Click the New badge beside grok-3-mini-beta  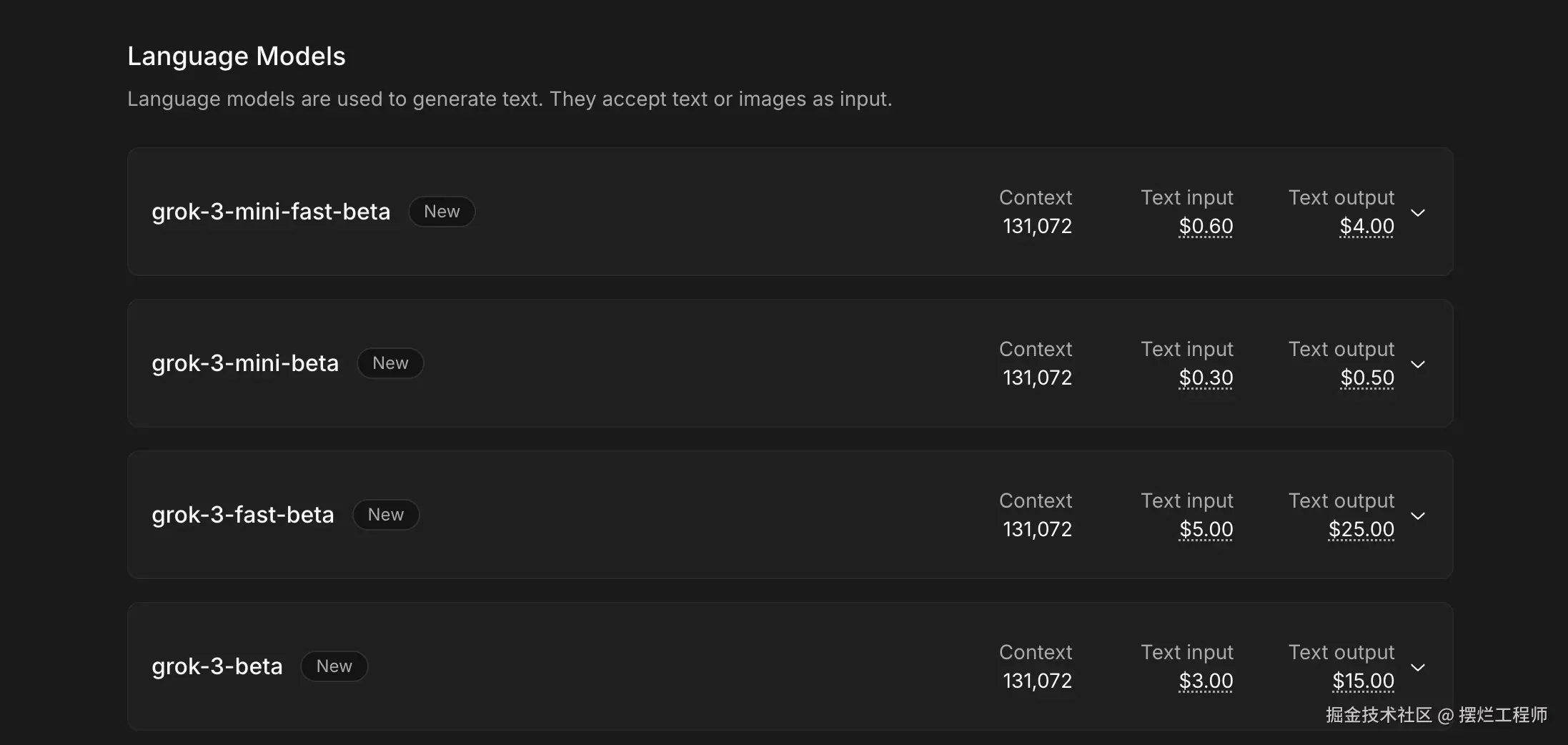coord(390,363)
